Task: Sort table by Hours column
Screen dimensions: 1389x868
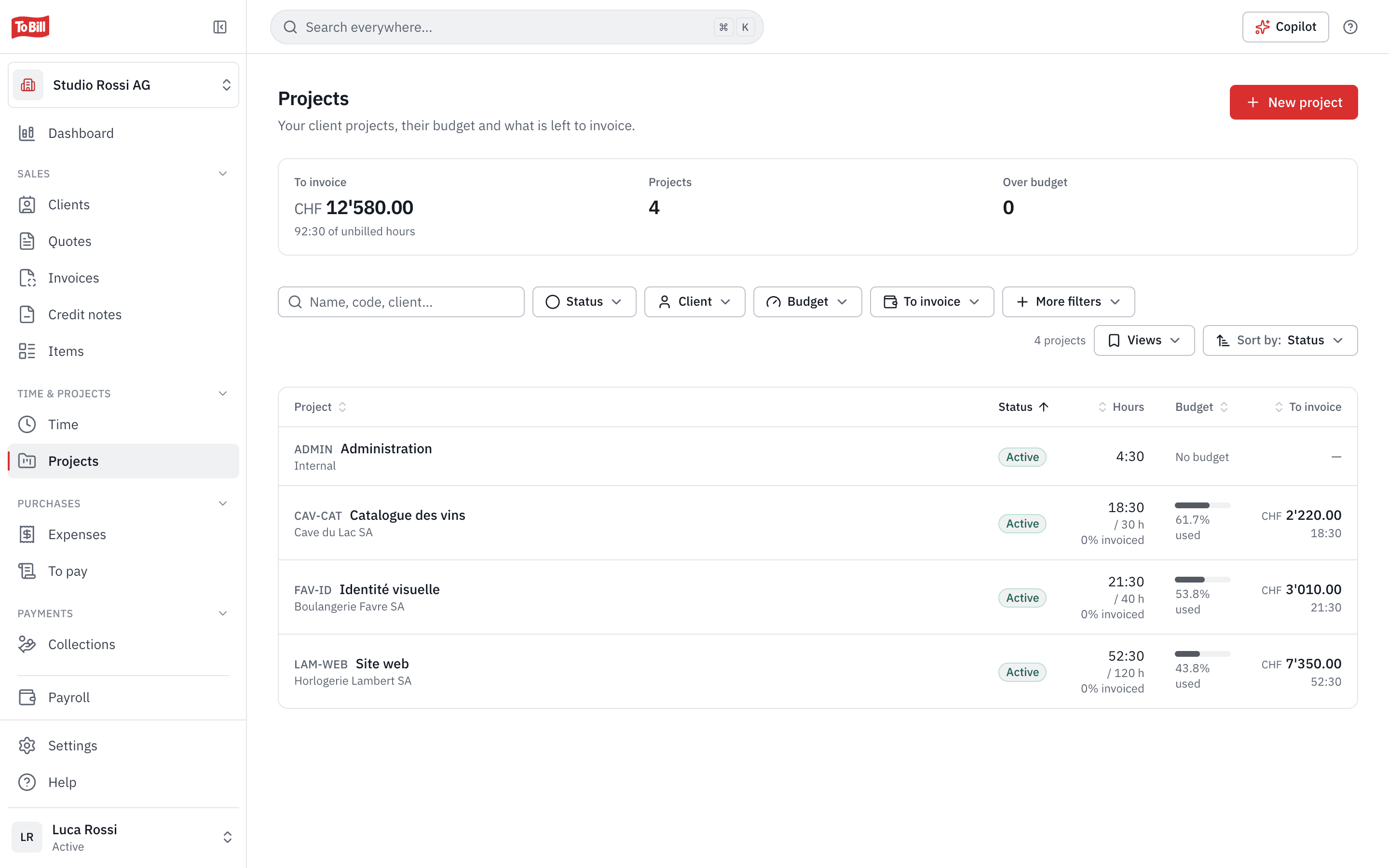Action: tap(1121, 407)
